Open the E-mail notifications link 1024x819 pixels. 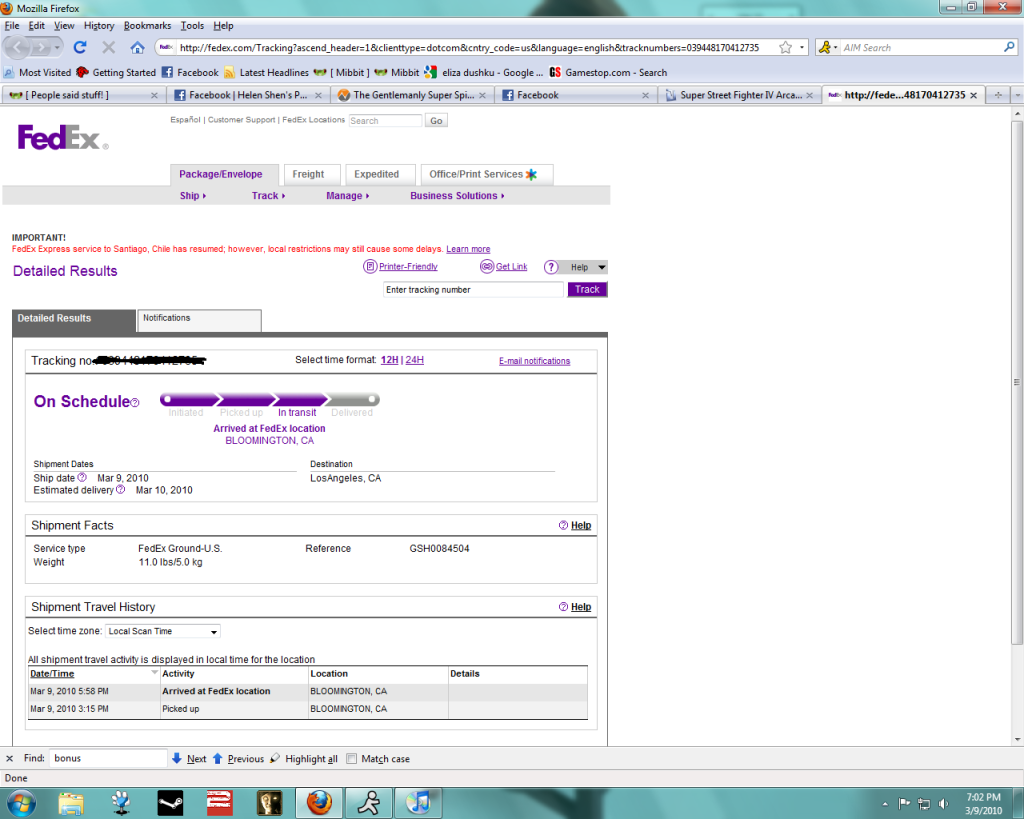point(534,361)
